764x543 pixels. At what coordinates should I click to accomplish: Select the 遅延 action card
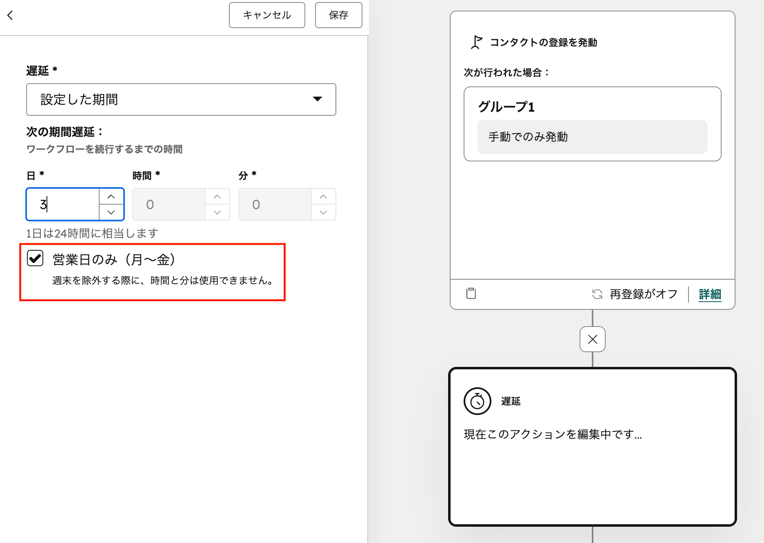pyautogui.click(x=592, y=446)
